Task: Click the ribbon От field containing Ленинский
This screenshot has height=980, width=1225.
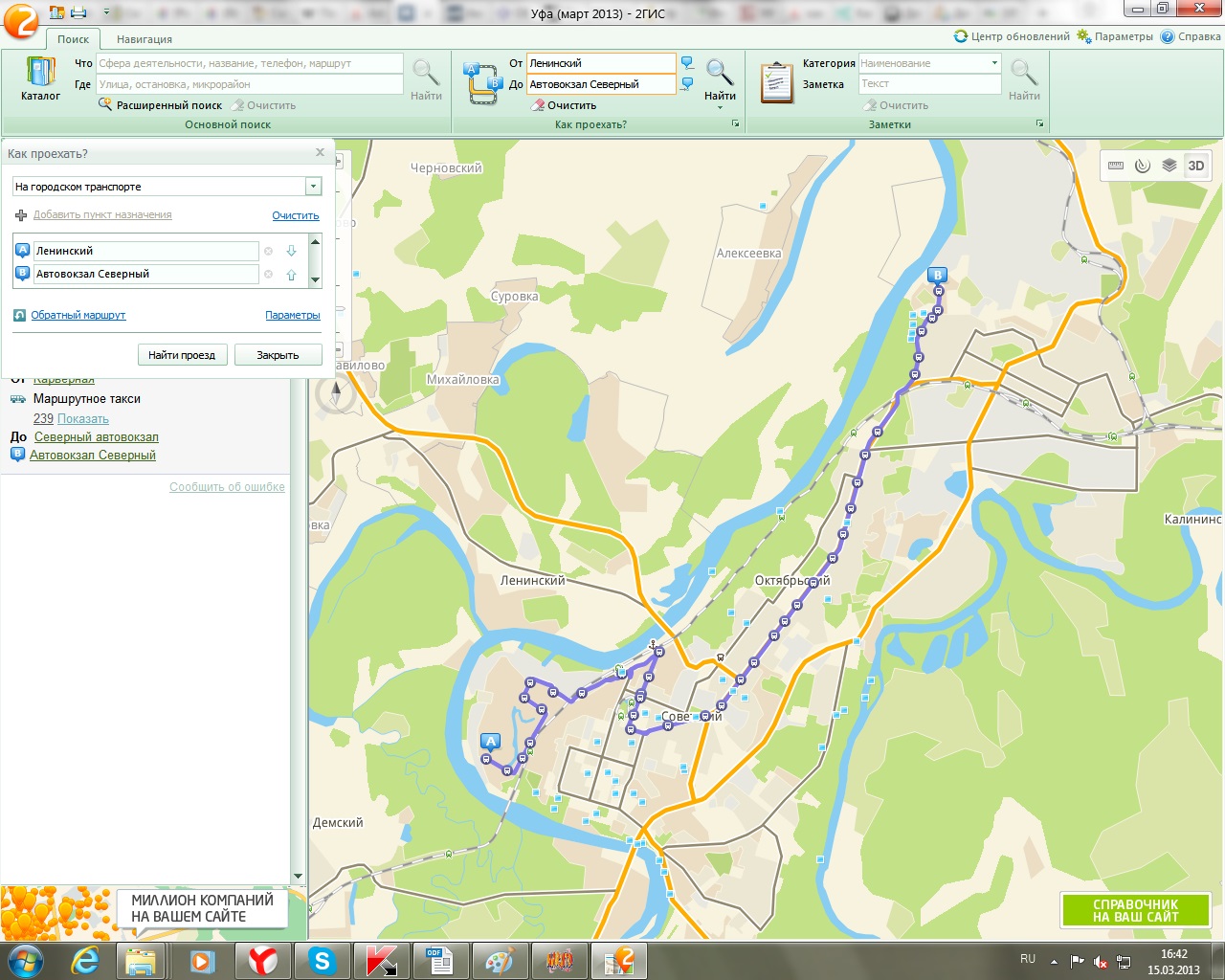Action: 601,63
